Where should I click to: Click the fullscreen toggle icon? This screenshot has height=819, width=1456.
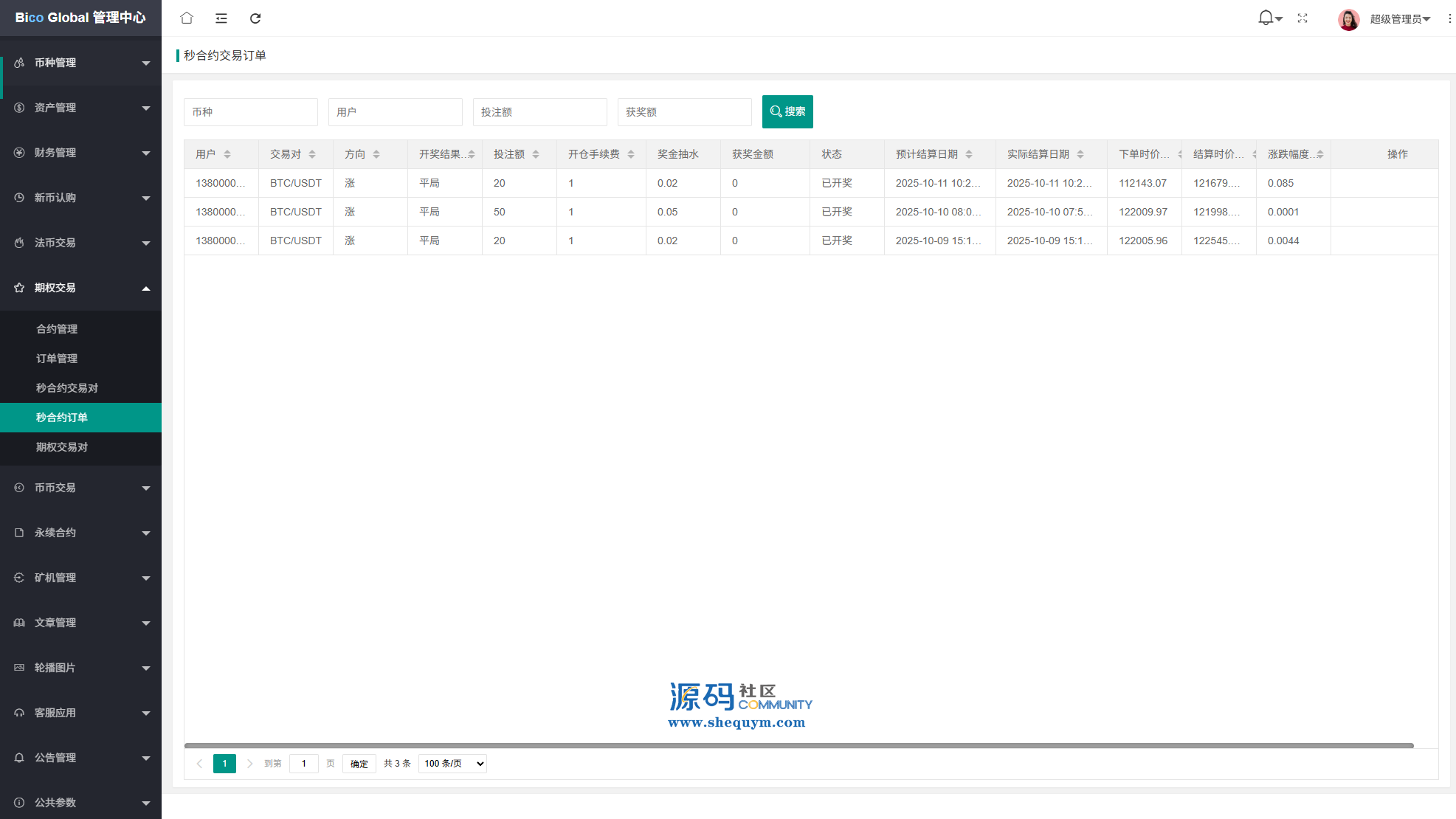click(1303, 18)
